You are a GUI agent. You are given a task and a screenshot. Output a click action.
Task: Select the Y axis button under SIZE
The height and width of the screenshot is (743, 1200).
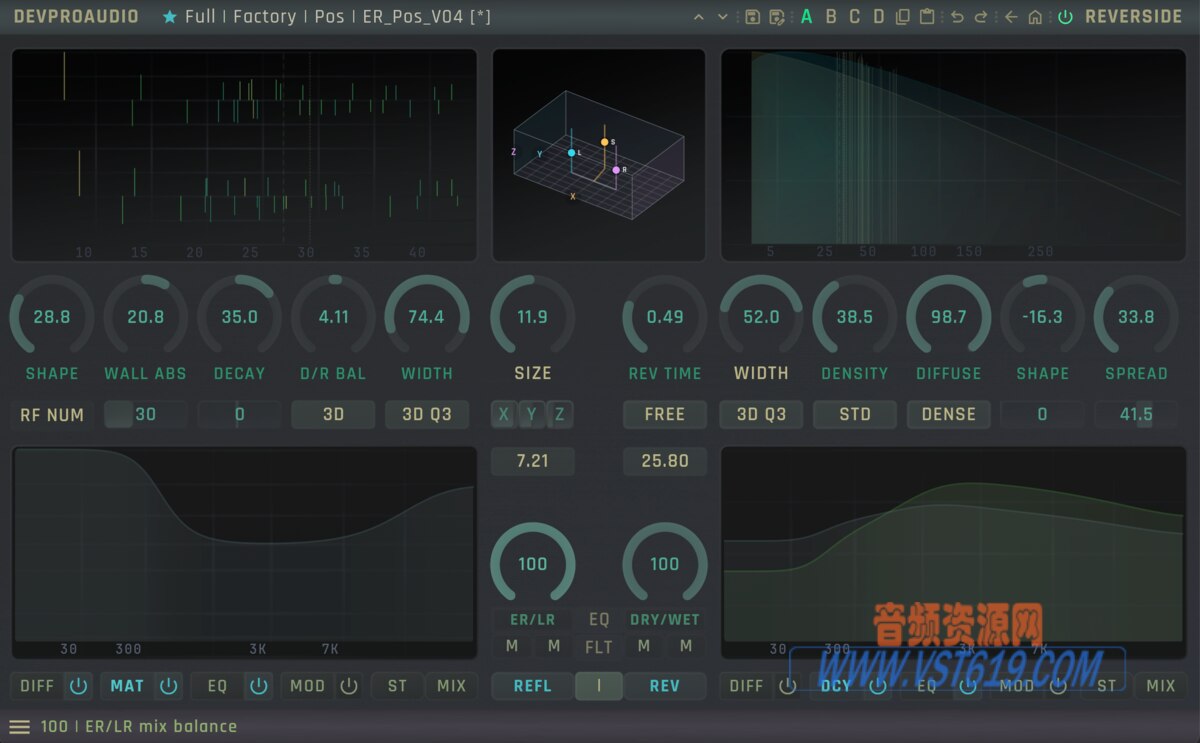(532, 414)
